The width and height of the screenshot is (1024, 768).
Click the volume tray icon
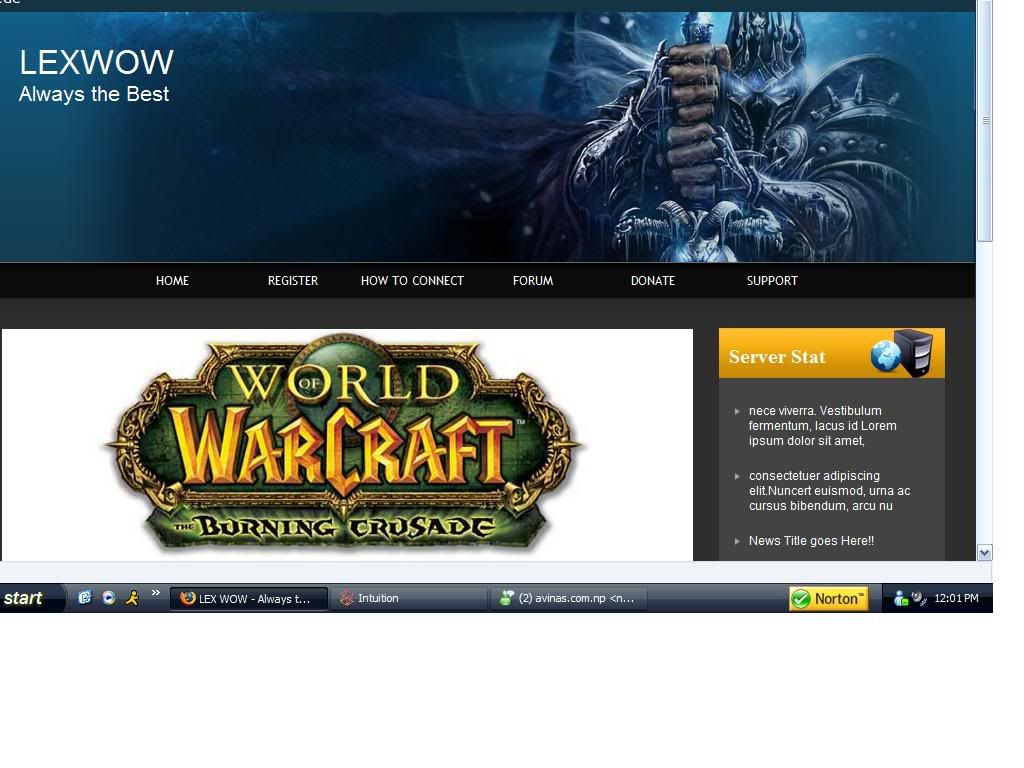[x=919, y=598]
